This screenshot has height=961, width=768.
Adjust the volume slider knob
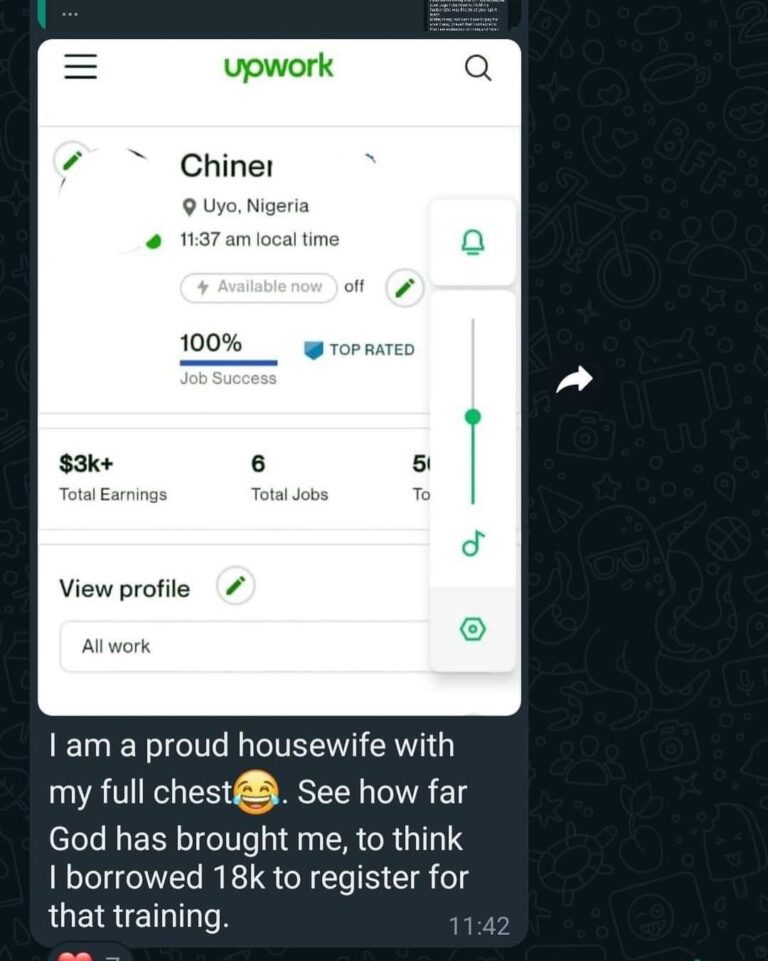pos(473,417)
